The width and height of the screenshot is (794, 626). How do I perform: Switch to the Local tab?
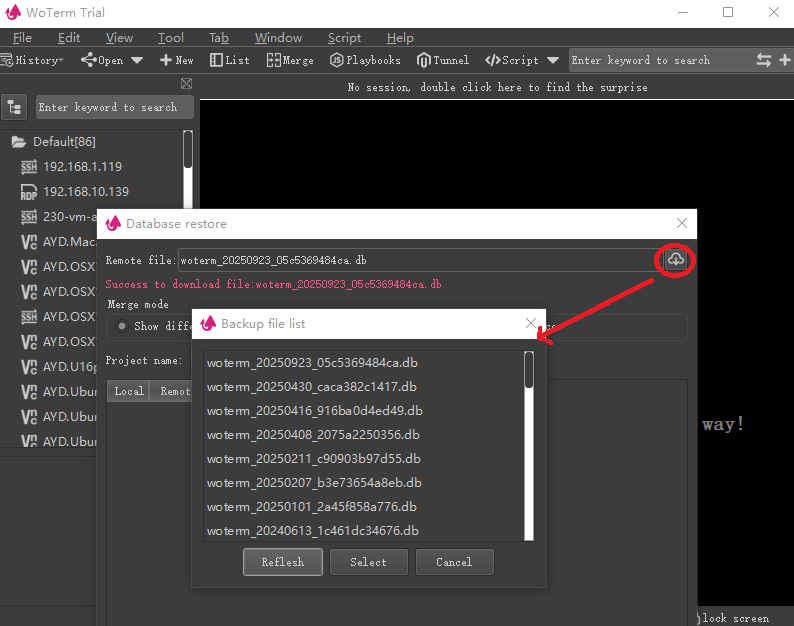(x=128, y=391)
